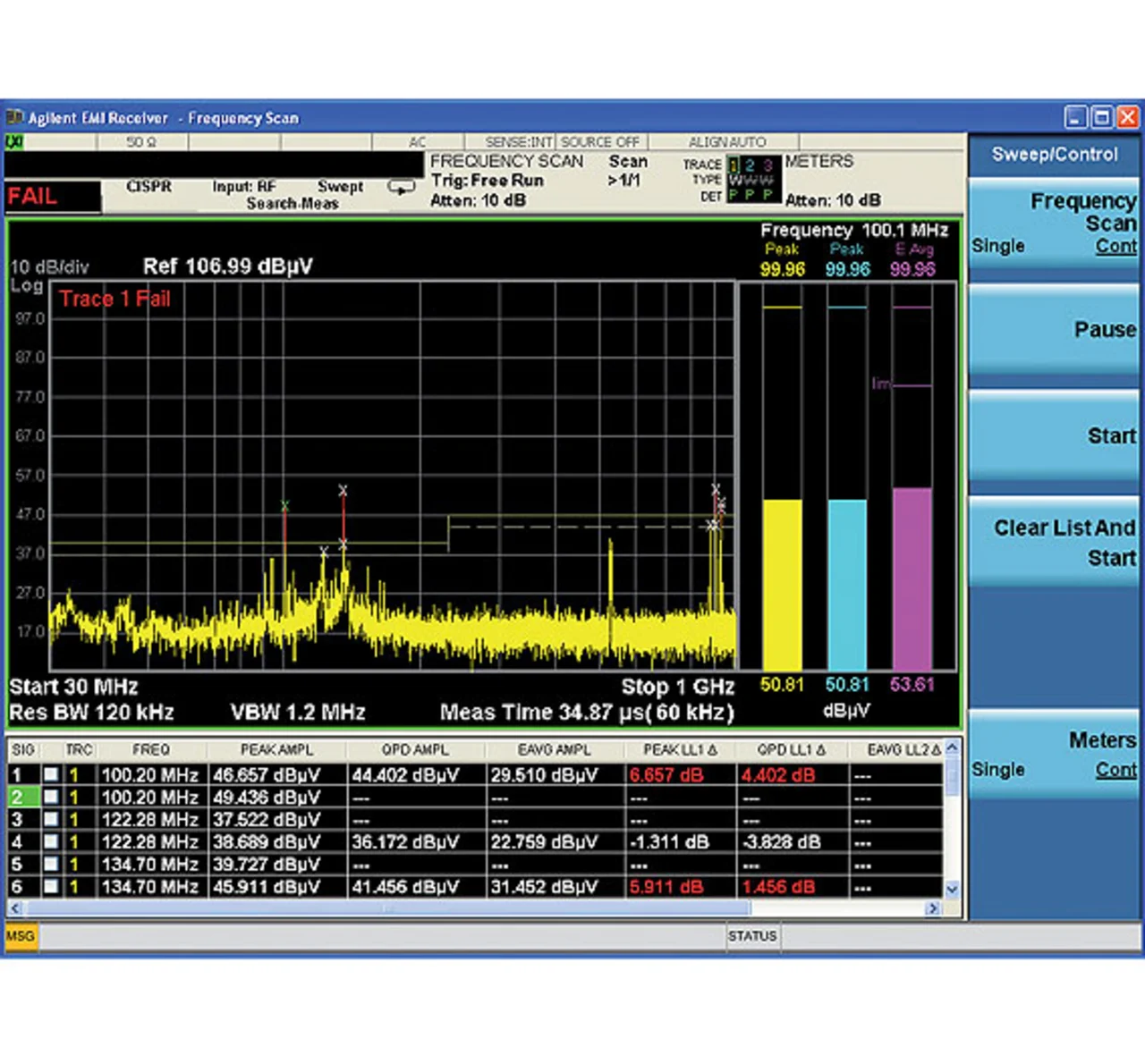Click the horizontal scrollbar thumb
Screen dimensions: 1145x1064
(x=387, y=908)
